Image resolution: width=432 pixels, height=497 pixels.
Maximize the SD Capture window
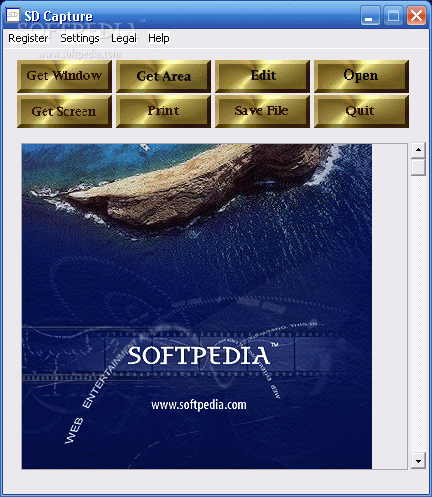(393, 16)
